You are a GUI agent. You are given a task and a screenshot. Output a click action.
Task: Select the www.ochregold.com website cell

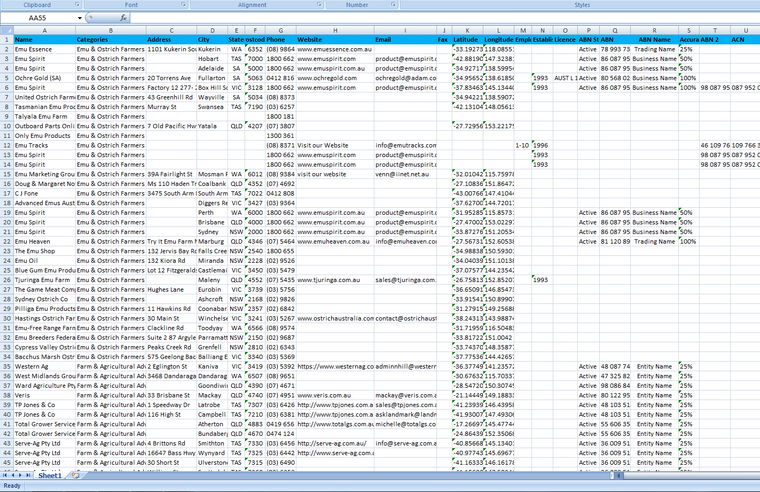pos(335,78)
